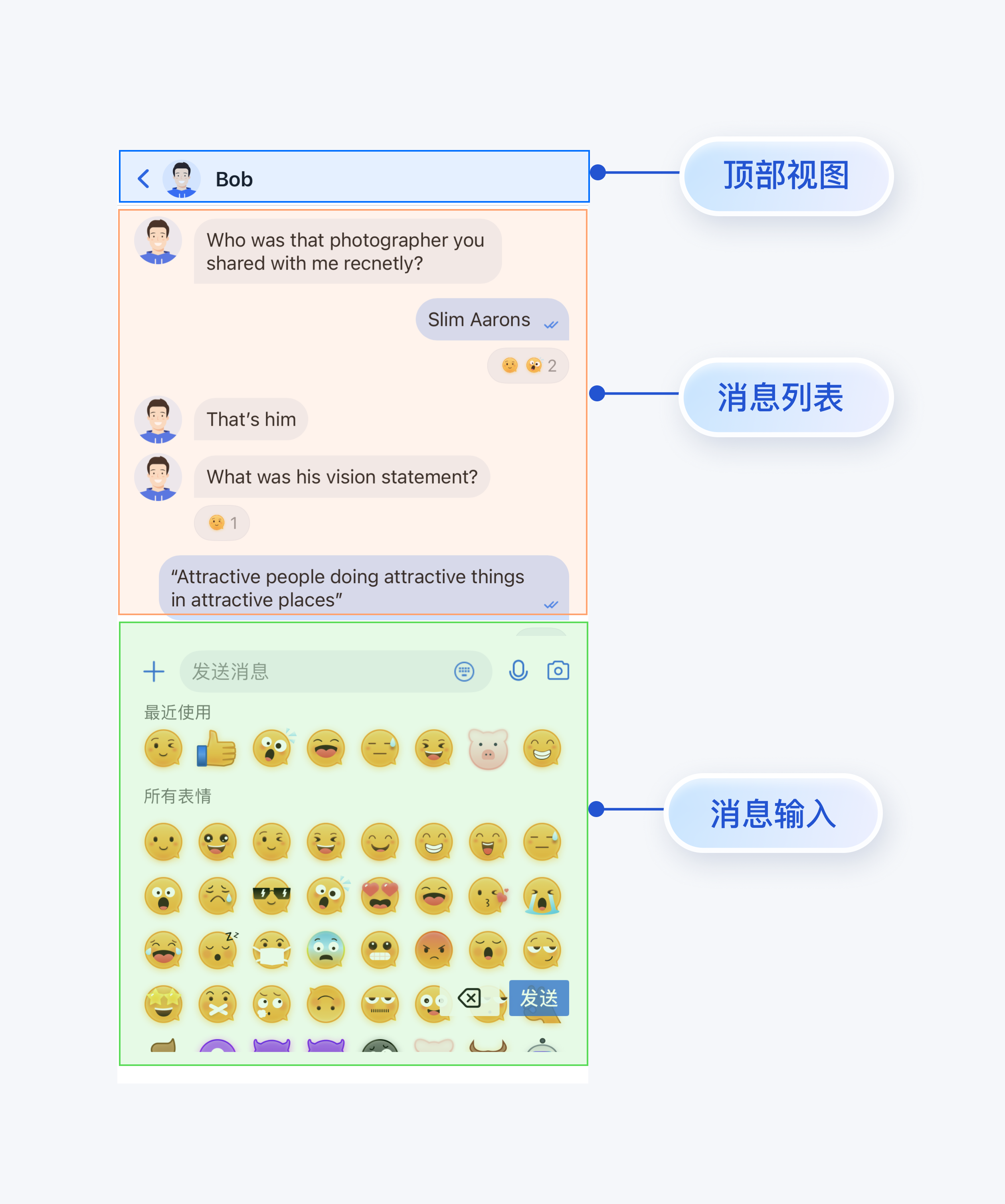This screenshot has width=1005, height=1204.
Task: Tap the emoji backspace delete icon
Action: click(x=469, y=998)
